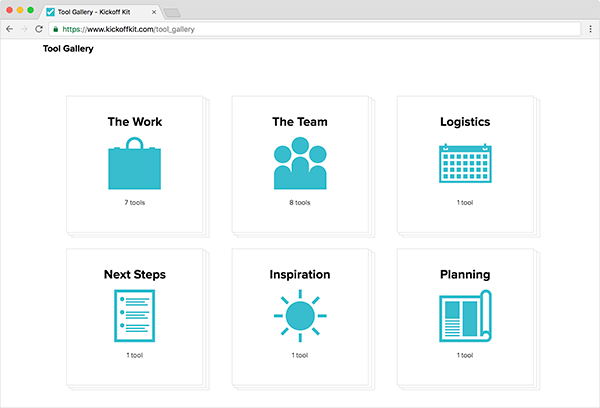Click the Tool Gallery page heading
Viewport: 600px width, 408px height.
pos(68,49)
